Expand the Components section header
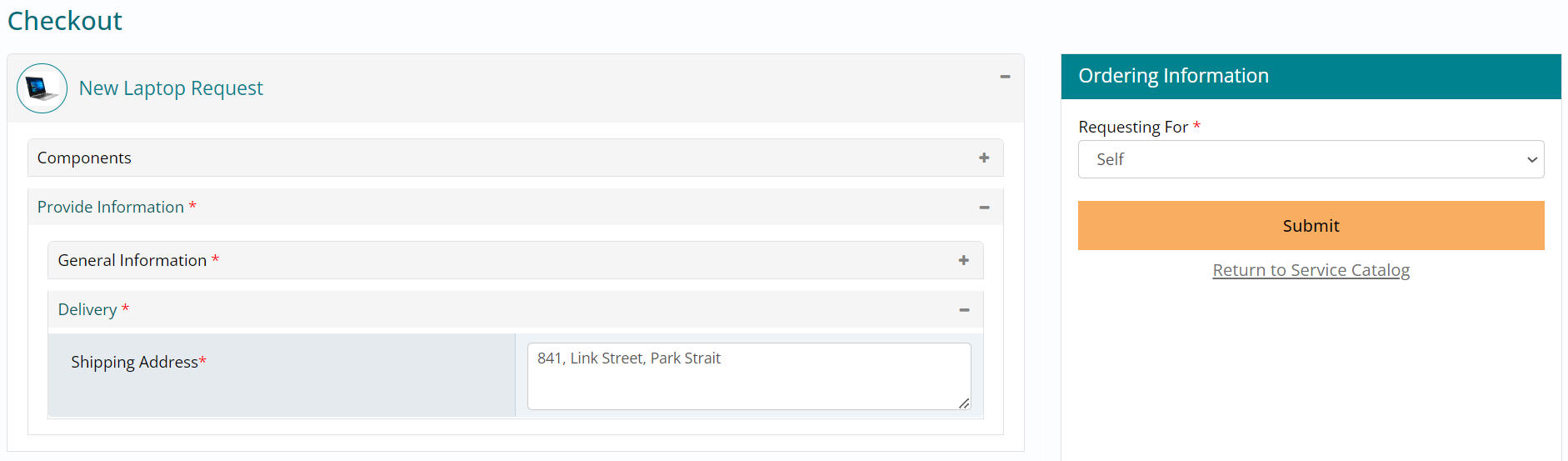Screen dimensions: 1568x461 [84, 158]
